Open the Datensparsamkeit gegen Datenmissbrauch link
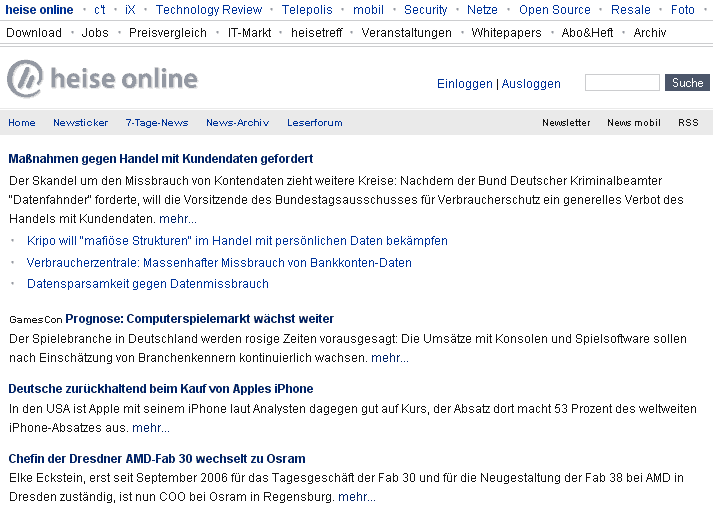Viewport: 713px width, 512px height. pos(148,284)
